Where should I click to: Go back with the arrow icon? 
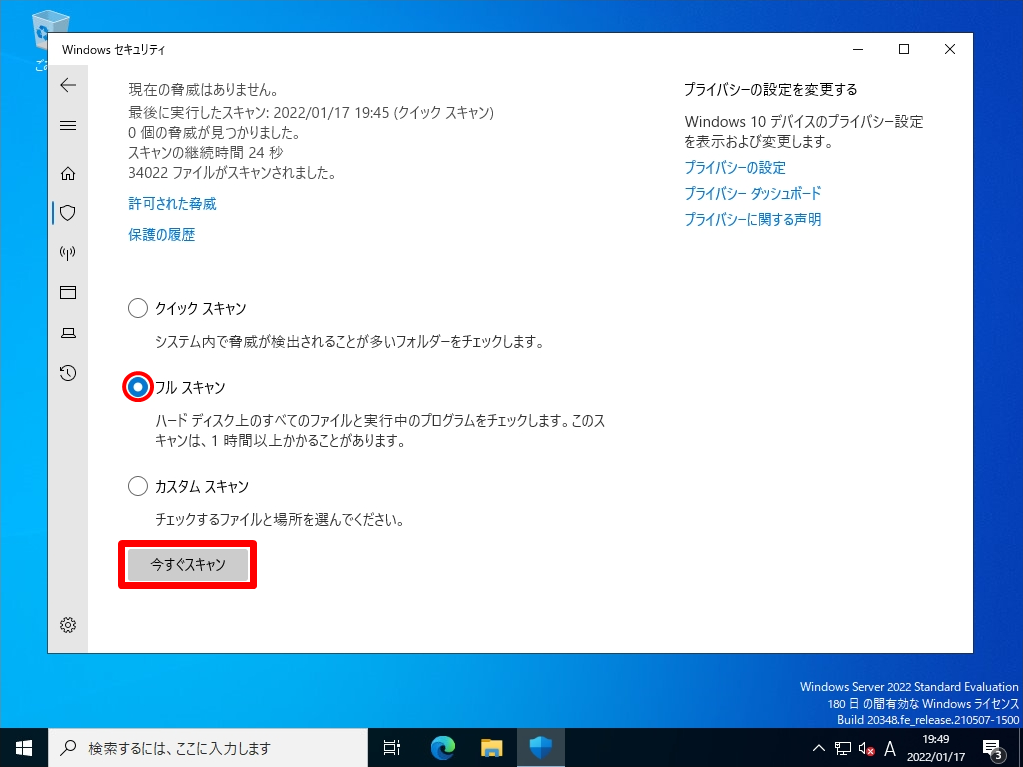[x=68, y=85]
